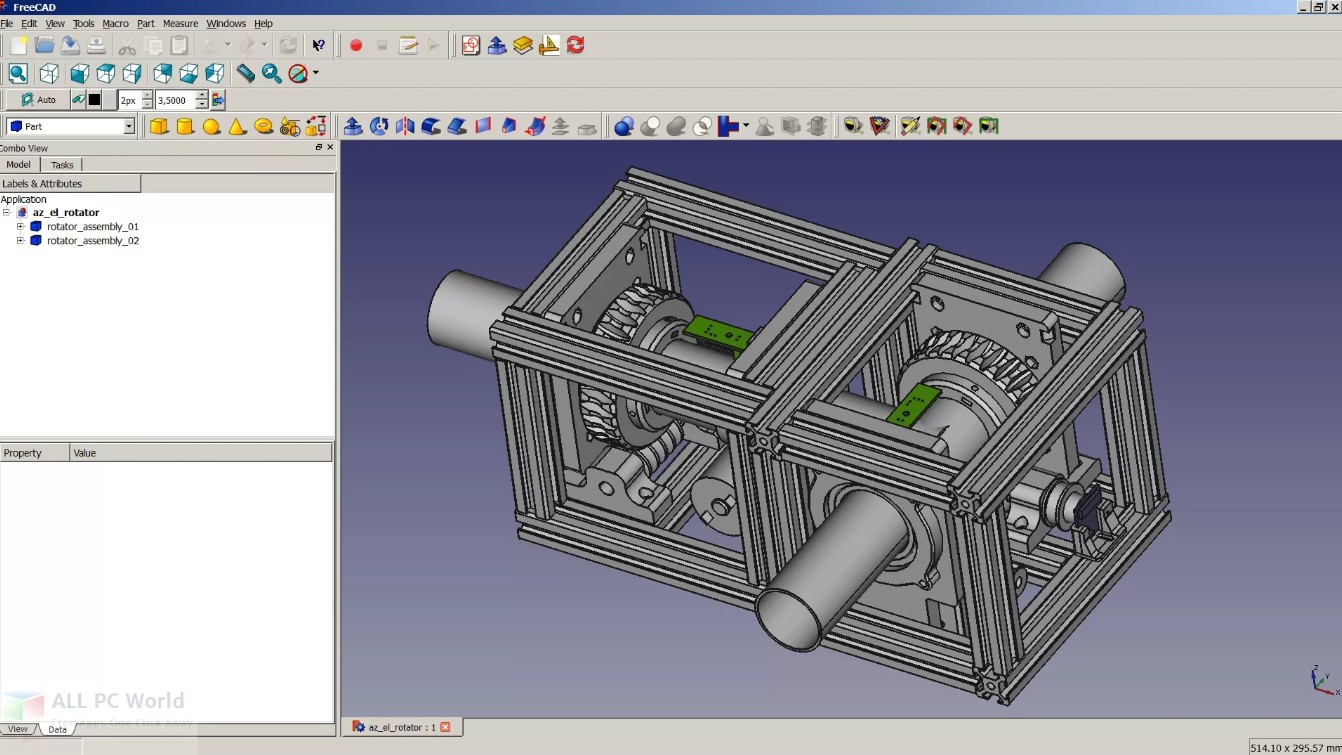Click the Mirror tool icon
This screenshot has height=755, width=1342.
[405, 126]
